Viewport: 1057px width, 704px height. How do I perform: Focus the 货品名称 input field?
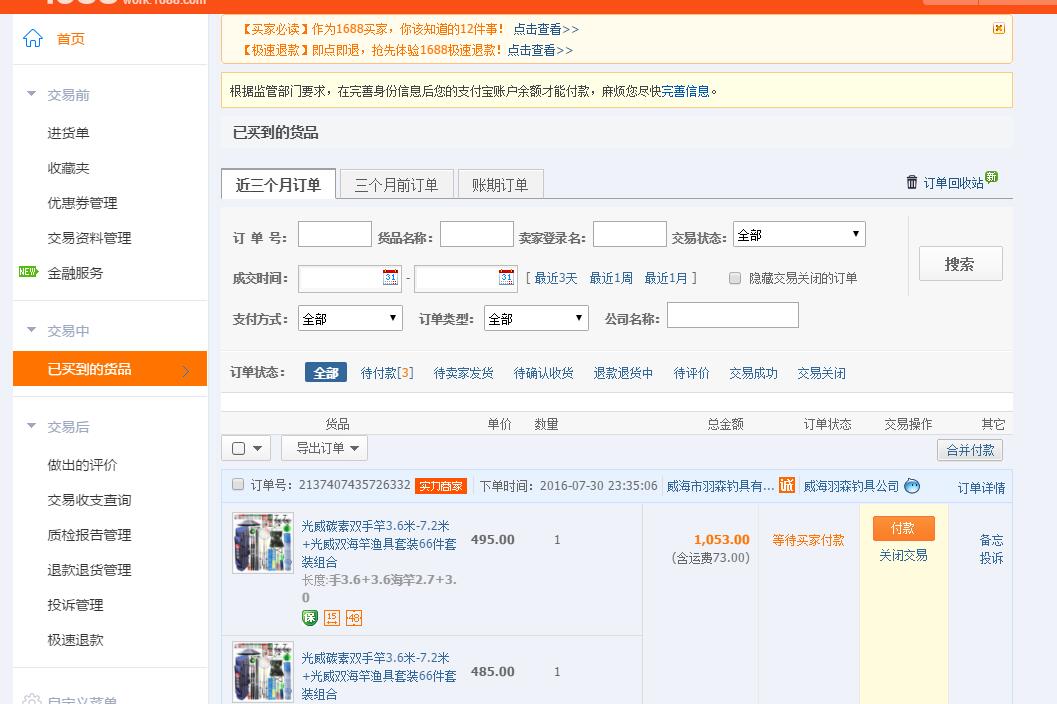[x=477, y=235]
